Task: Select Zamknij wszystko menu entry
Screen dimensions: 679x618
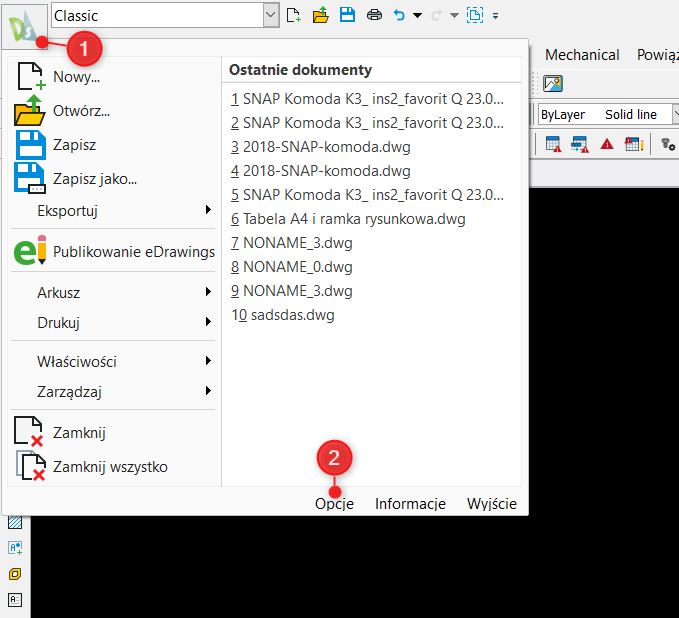Action: click(x=113, y=466)
